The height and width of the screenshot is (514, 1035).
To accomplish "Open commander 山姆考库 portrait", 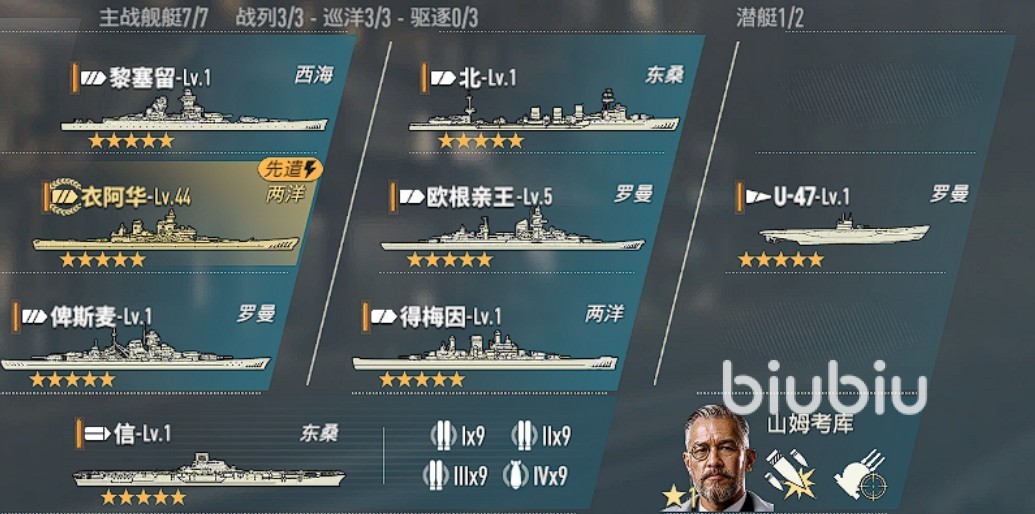I will 718,457.
